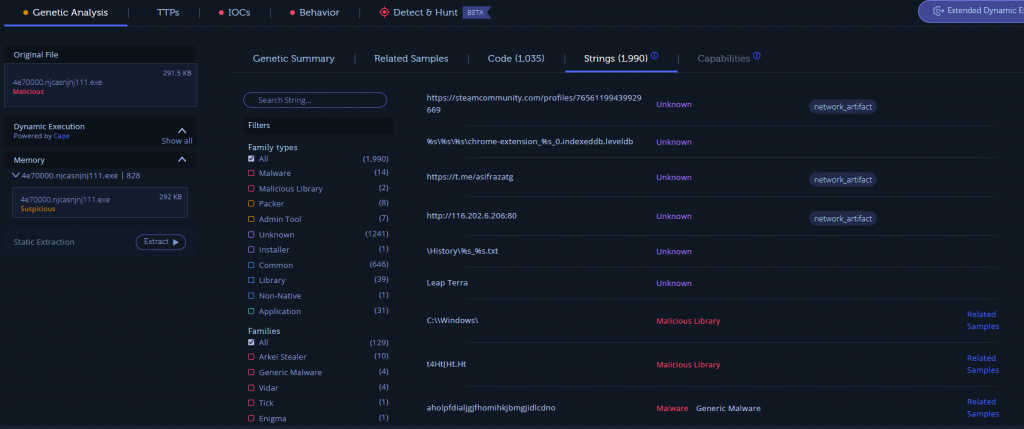
Task: Collapse the Memory section chevron
Action: [182, 159]
